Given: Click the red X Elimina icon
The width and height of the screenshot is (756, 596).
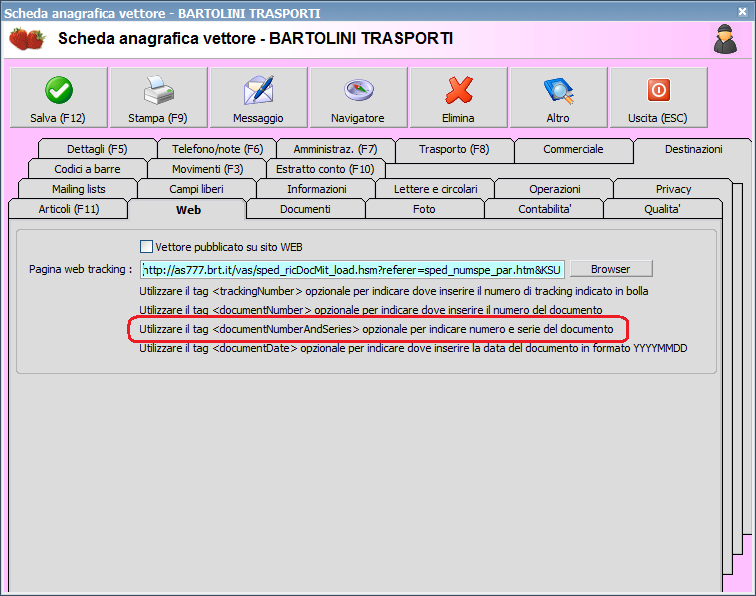Looking at the screenshot, I should tap(459, 90).
